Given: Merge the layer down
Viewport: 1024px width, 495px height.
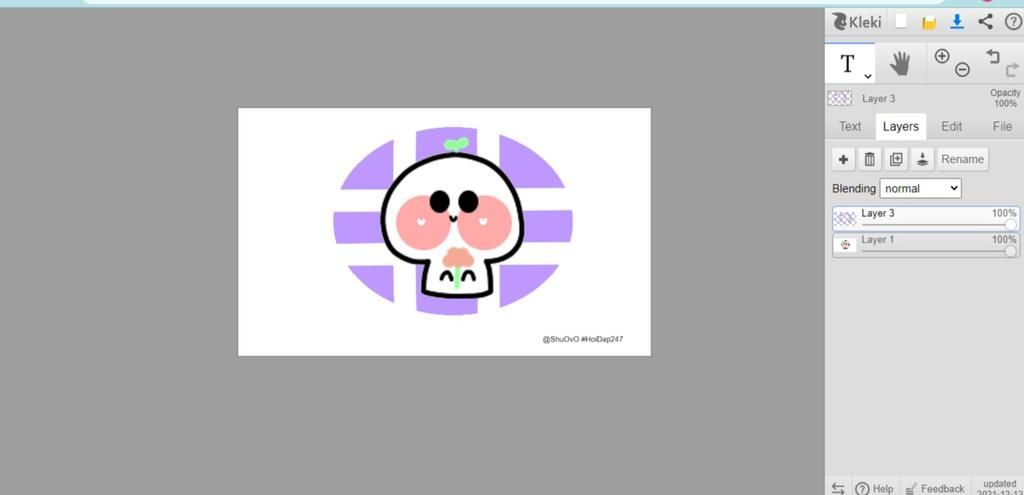Looking at the screenshot, I should pos(922,159).
